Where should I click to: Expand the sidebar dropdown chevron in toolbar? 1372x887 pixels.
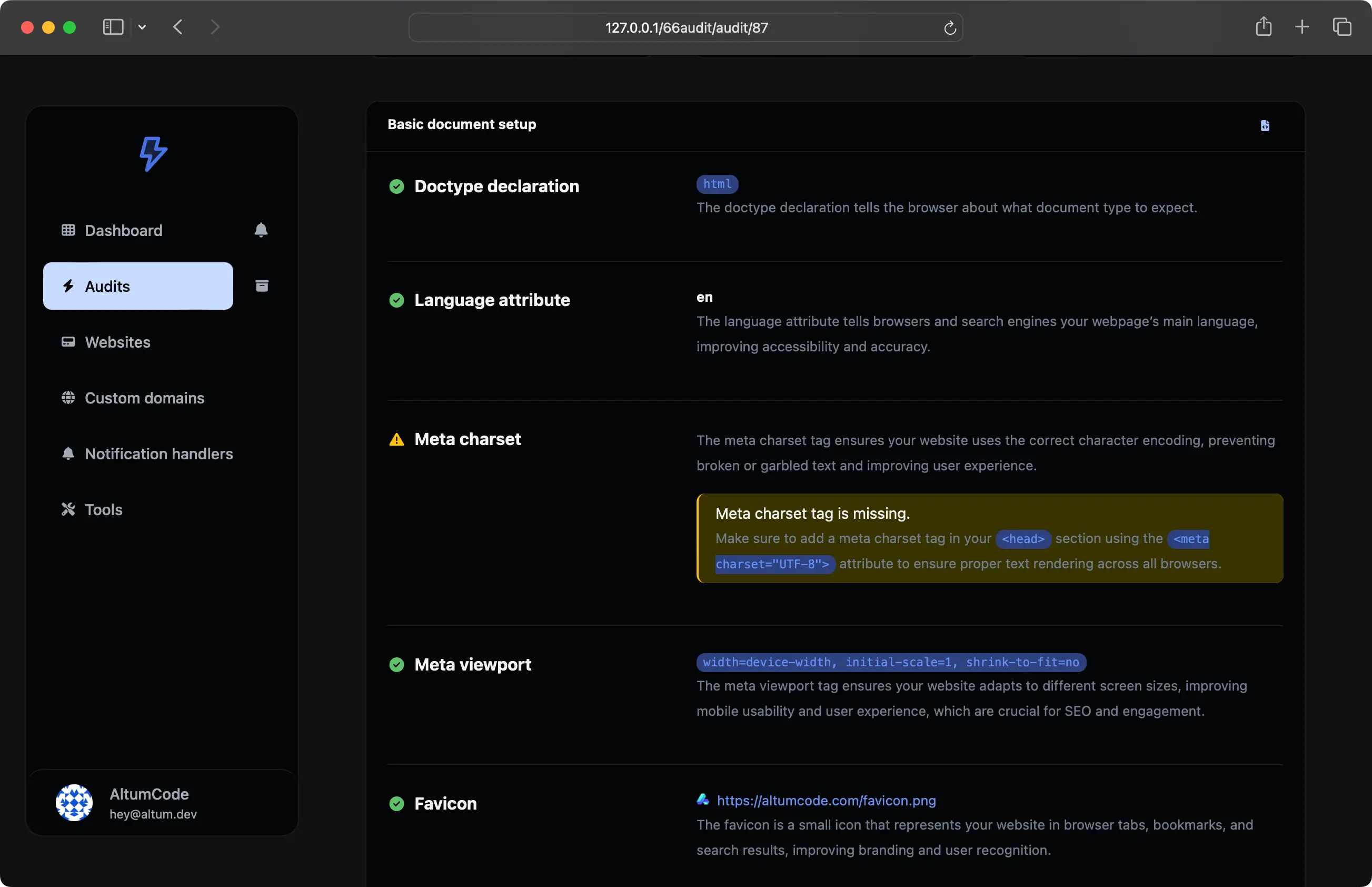pos(142,27)
